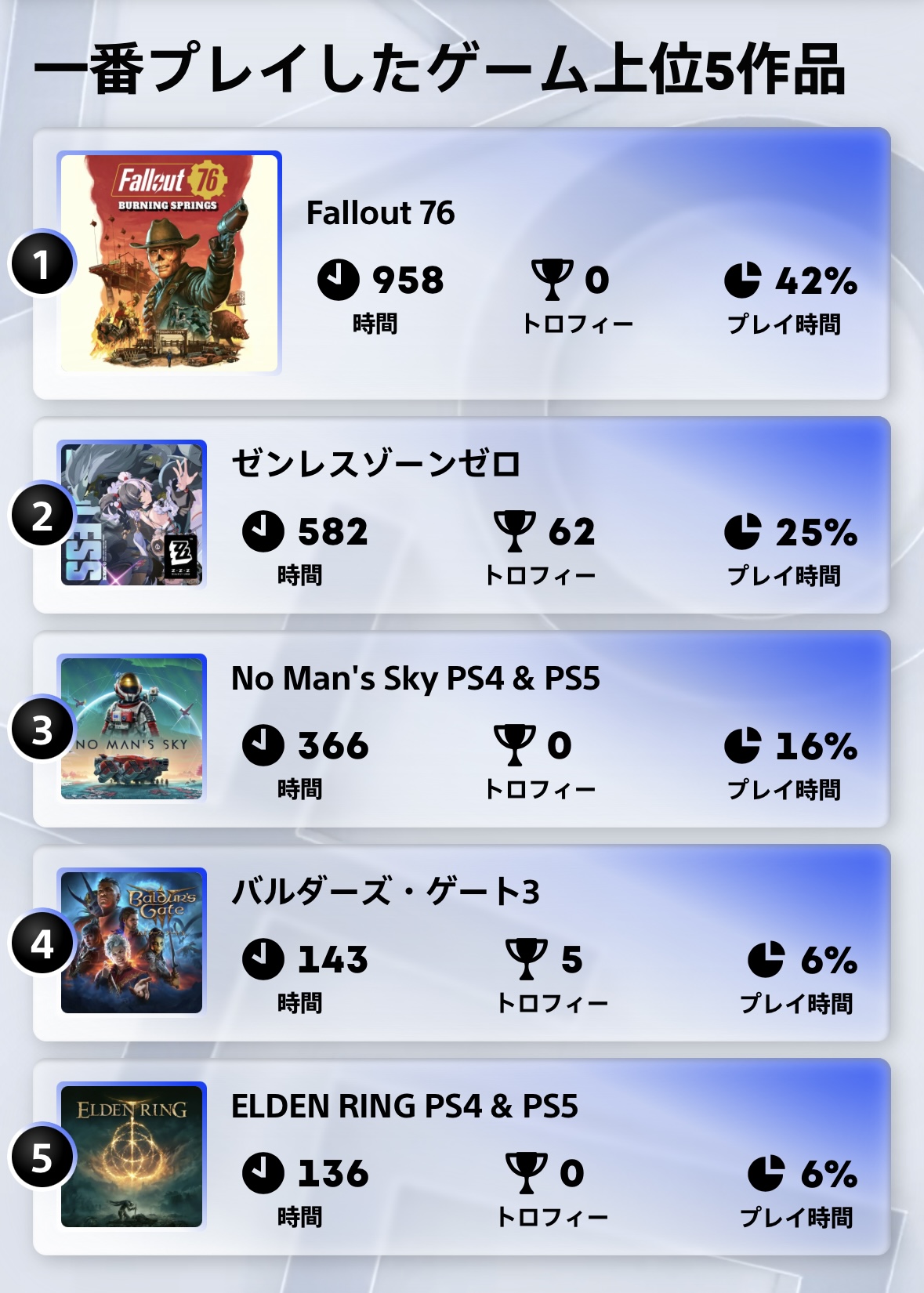Viewport: 924px width, 1293px height.
Task: Click the clock icon beside 136 hours
Action: [263, 1173]
